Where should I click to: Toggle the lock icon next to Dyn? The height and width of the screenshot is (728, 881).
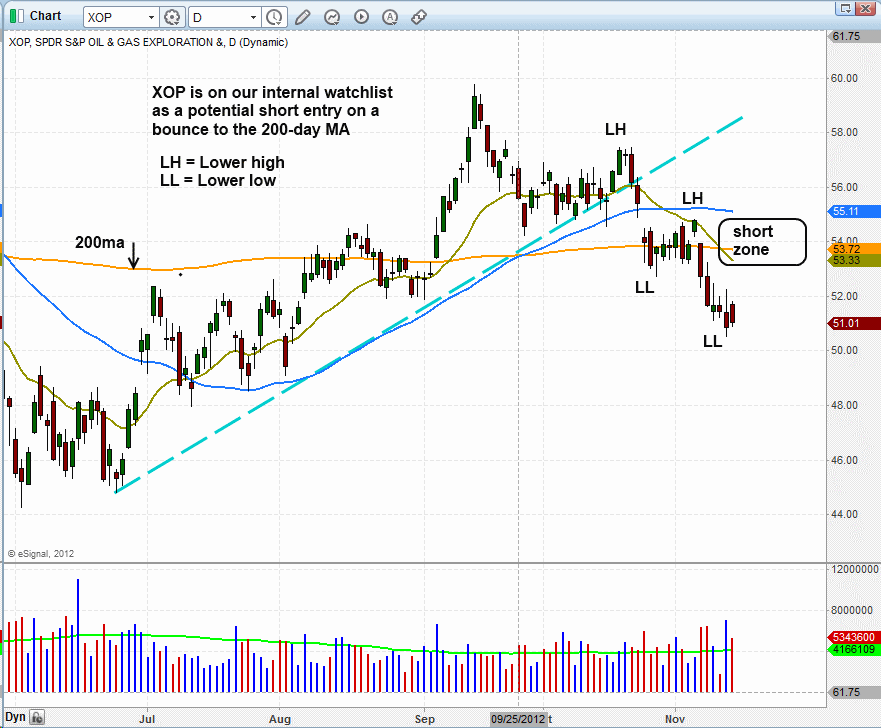click(x=36, y=718)
